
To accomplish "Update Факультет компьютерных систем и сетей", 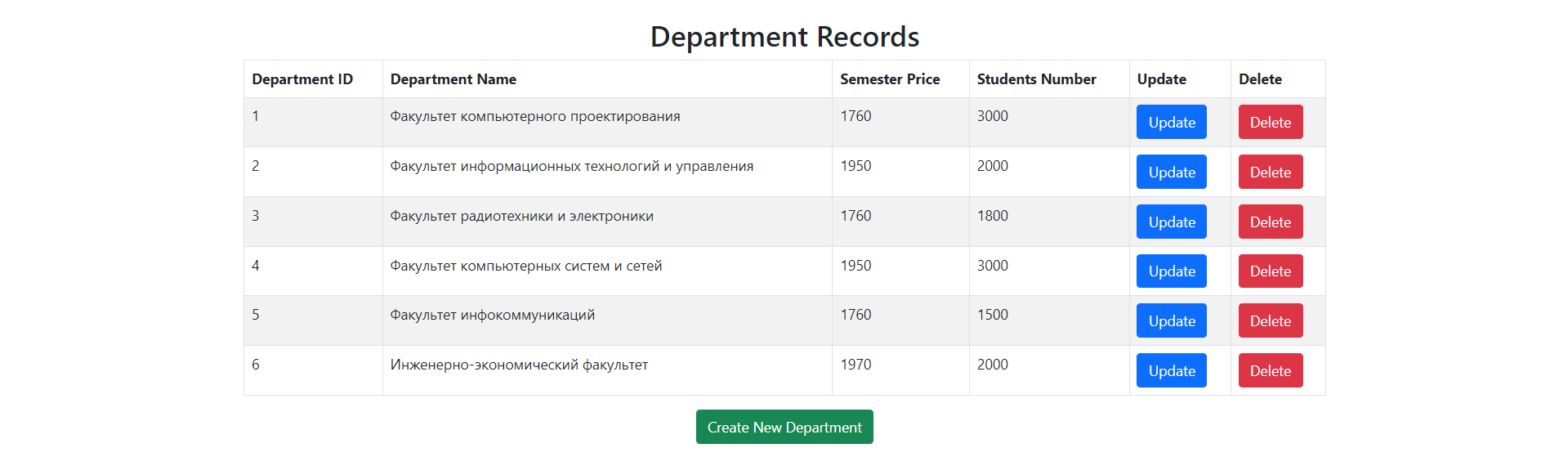I will point(1171,271).
